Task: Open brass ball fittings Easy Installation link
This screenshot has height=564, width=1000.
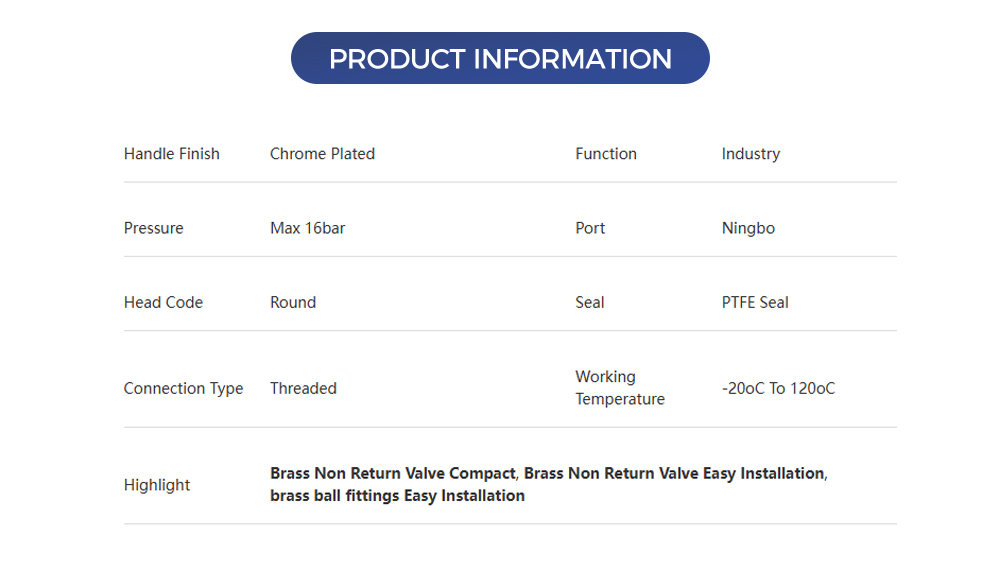Action: coord(397,496)
